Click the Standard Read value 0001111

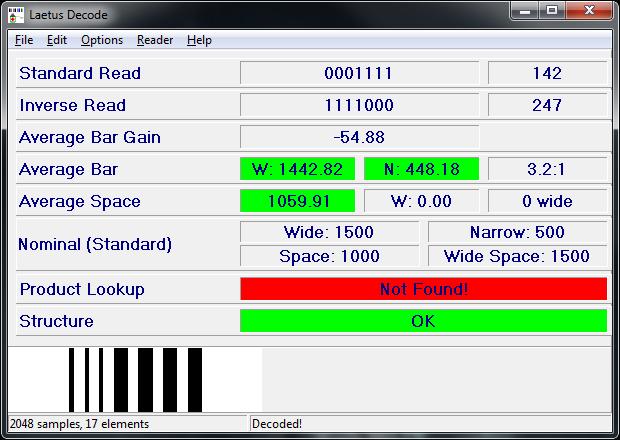[x=359, y=73]
